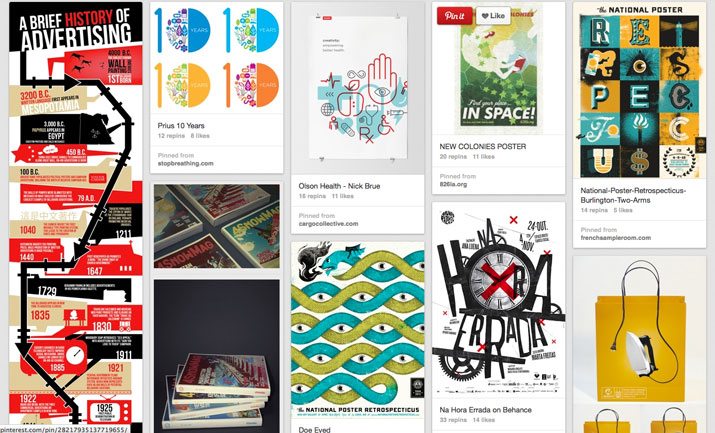Open the National Poster Retrospecticus letters image
This screenshot has width=715, height=433.
[x=639, y=91]
